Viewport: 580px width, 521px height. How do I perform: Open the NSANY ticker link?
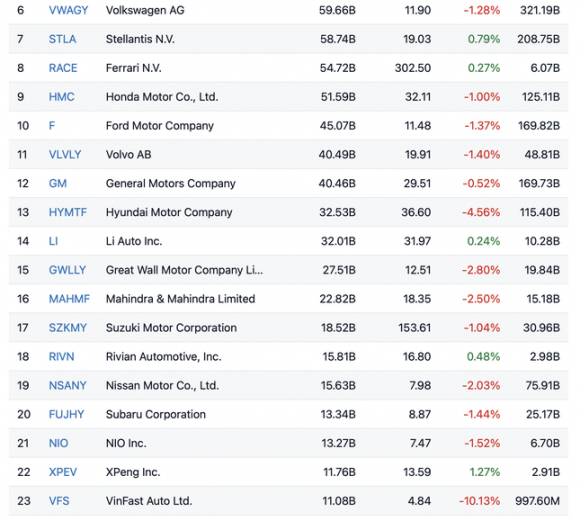pyautogui.click(x=68, y=386)
